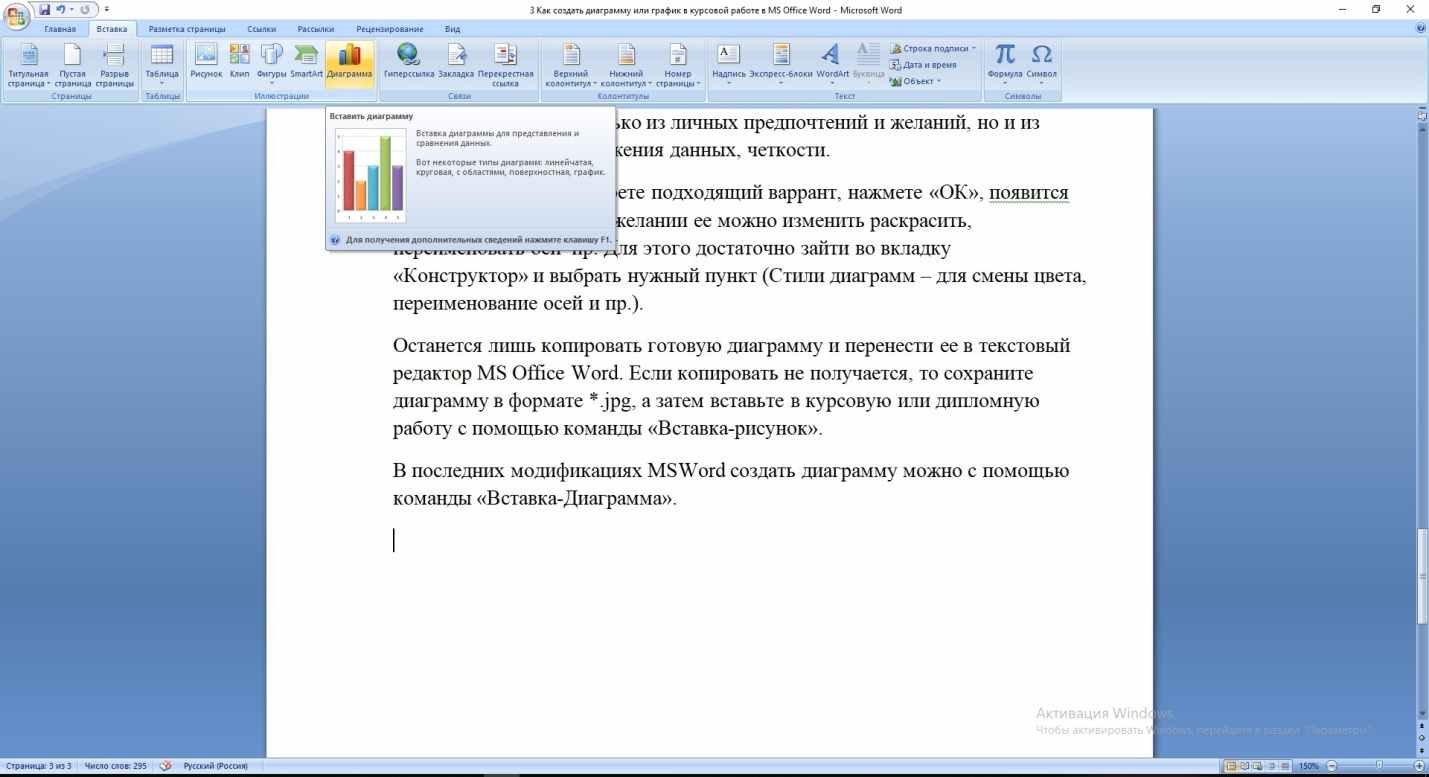Insert a Гиперссылка hyperlink
Screen dimensions: 1429x777
[408, 61]
